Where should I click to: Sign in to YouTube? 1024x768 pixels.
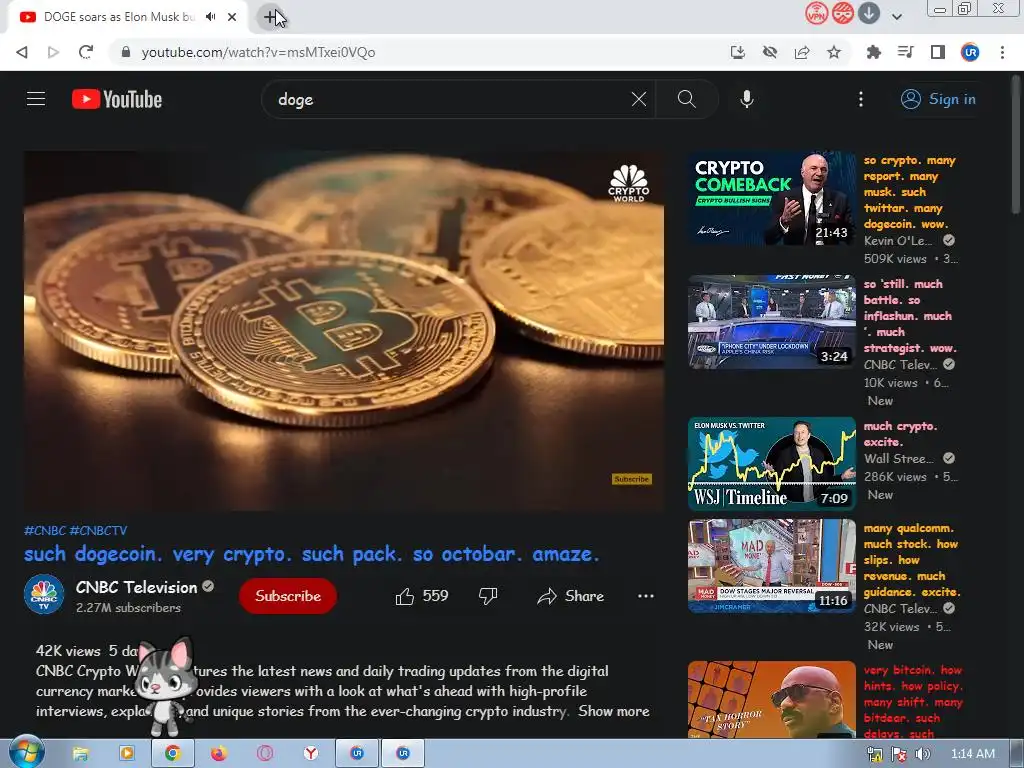(x=938, y=99)
